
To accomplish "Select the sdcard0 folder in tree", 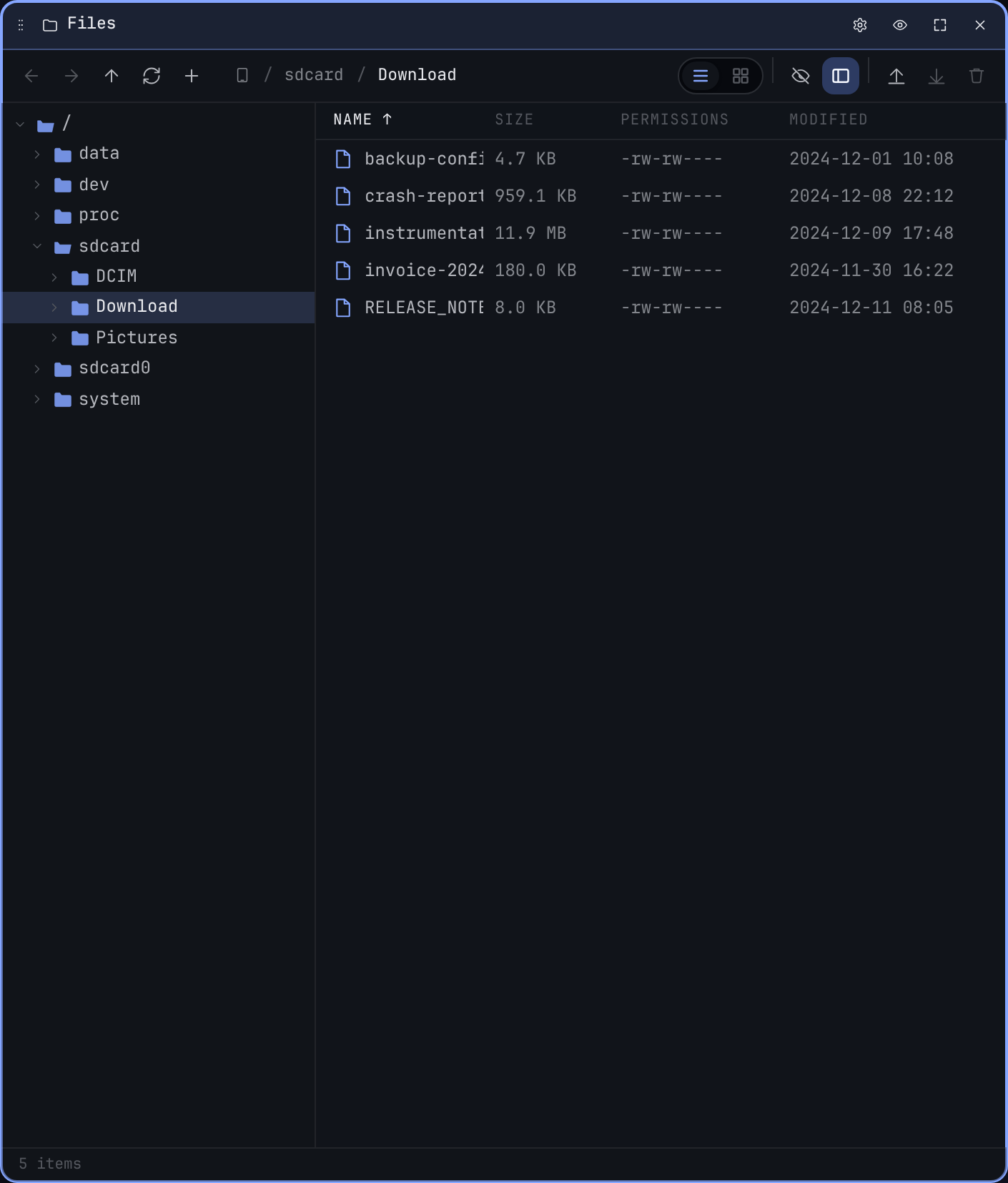I will point(159,368).
